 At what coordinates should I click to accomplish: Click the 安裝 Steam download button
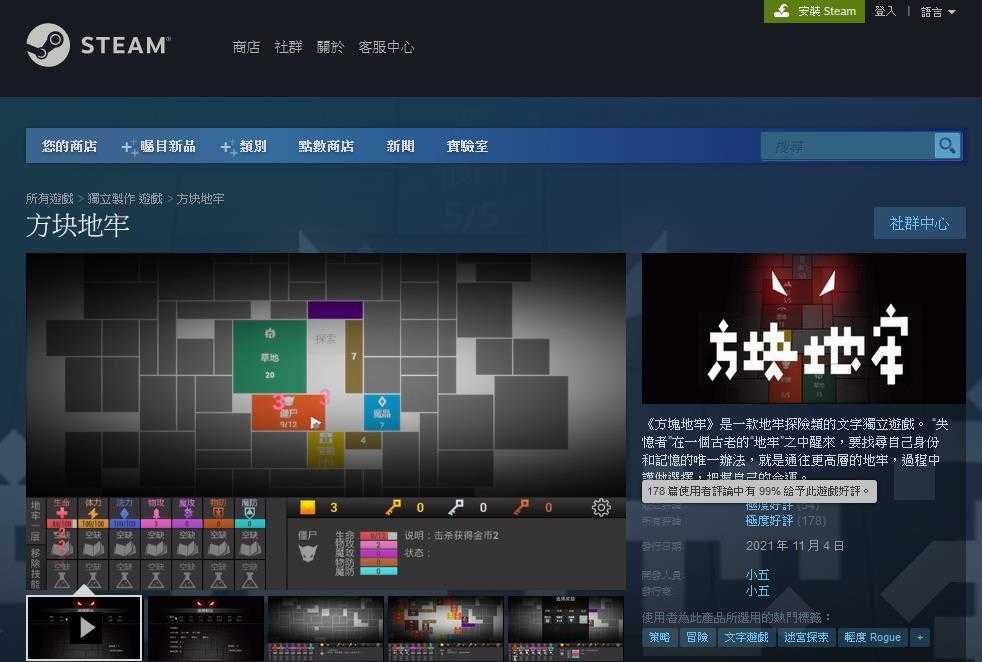[814, 11]
